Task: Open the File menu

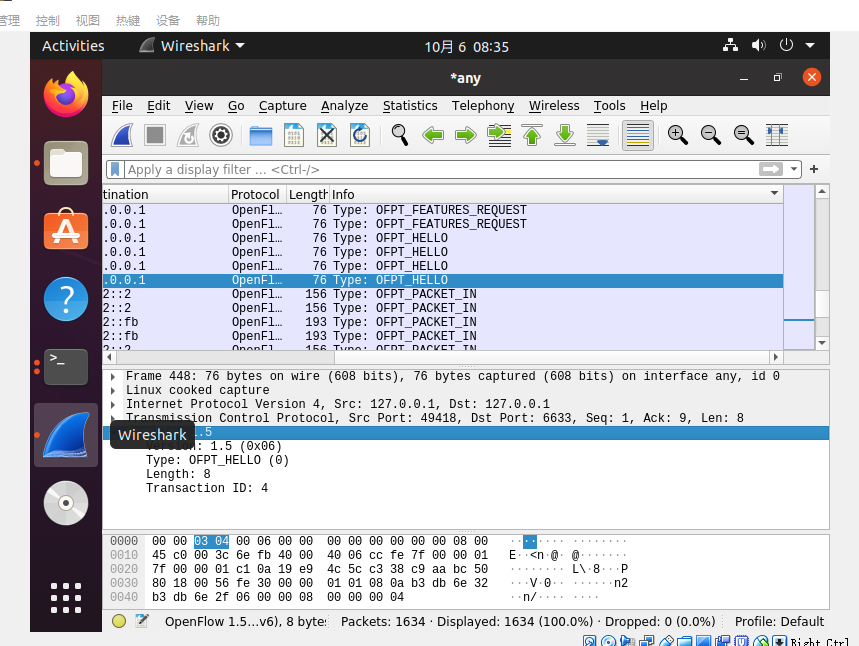Action: (122, 106)
